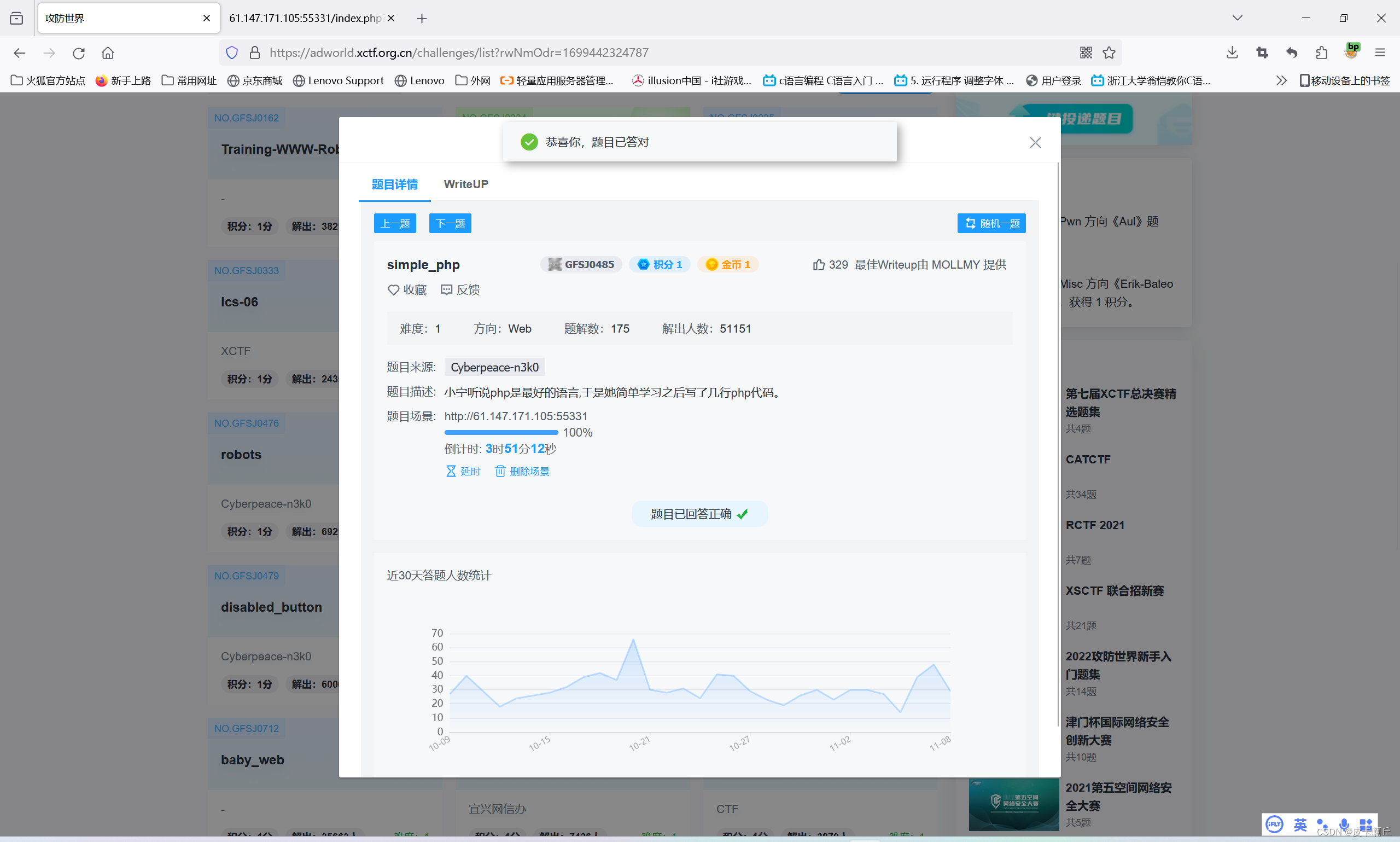The image size is (1400, 842).
Task: Open the tab list dropdown chevron
Action: (1237, 18)
